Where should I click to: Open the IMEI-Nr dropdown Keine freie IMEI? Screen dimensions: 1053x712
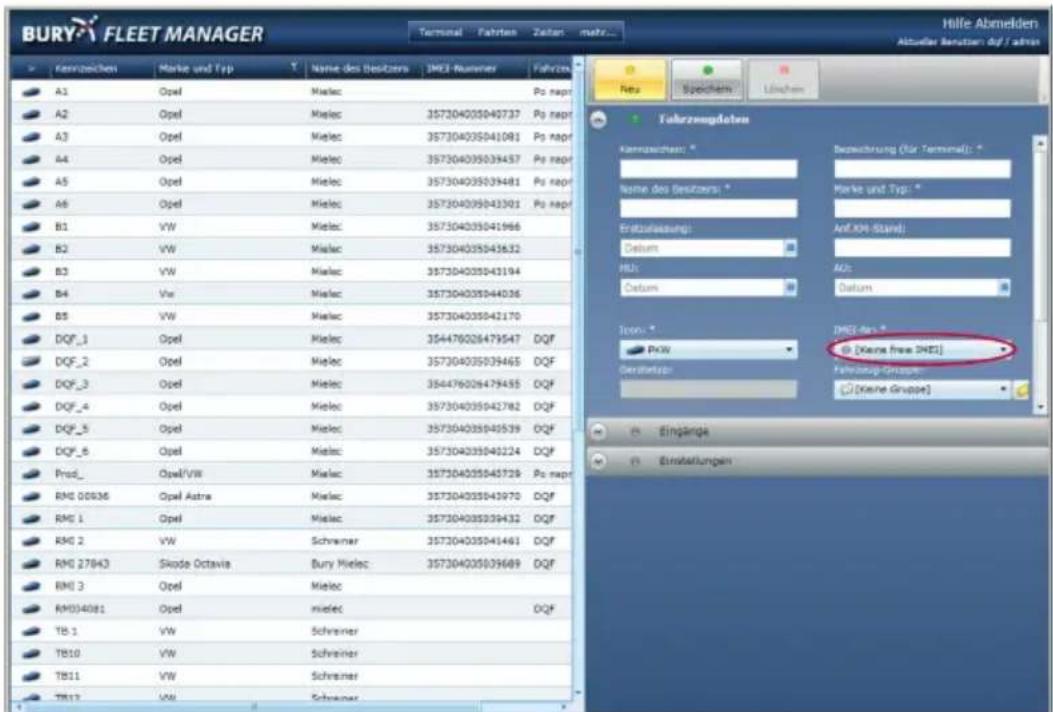tap(922, 350)
